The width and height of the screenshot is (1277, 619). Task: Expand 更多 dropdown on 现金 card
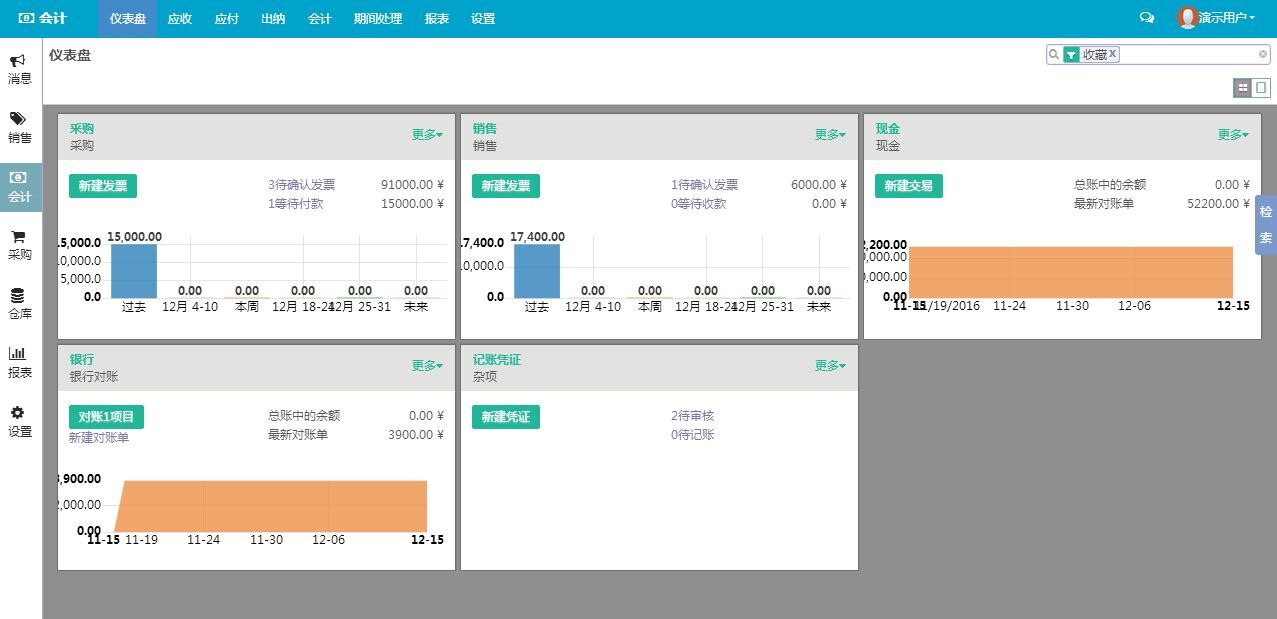pyautogui.click(x=1233, y=135)
